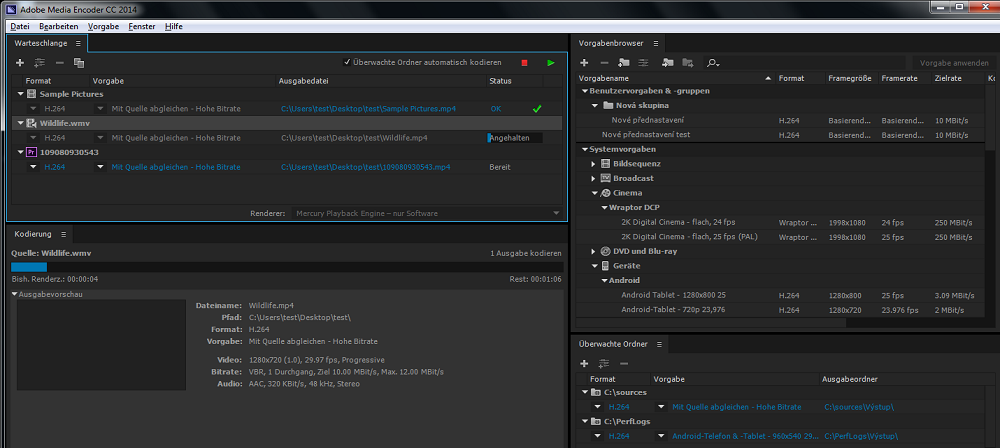Viewport: 1000px width, 448px height.
Task: Collapse the Wildlife.wmv queue entry
Action: click(20, 123)
